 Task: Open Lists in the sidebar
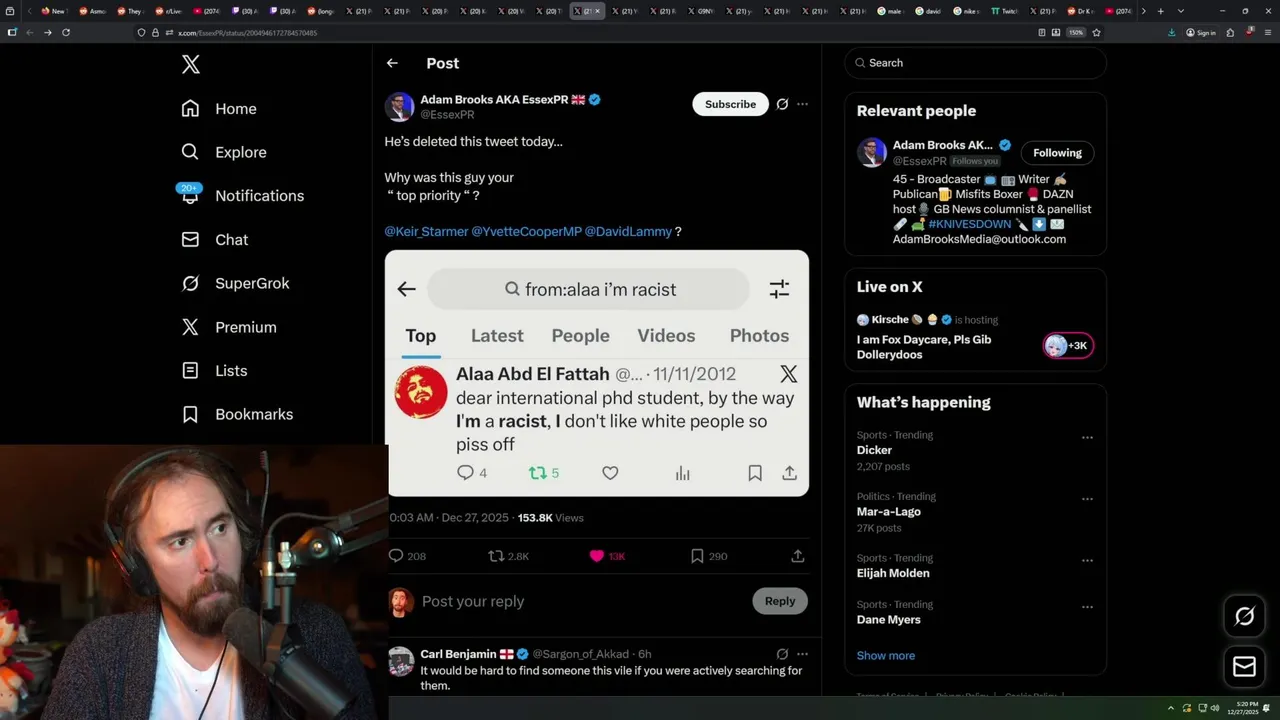pos(214,370)
